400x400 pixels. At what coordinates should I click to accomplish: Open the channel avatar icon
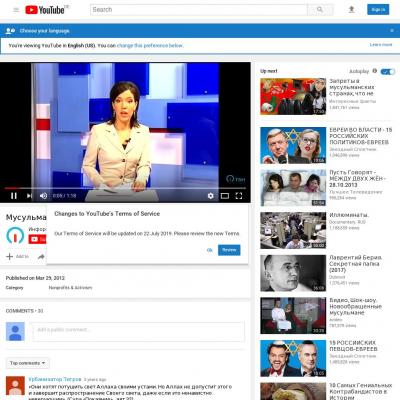(15, 235)
